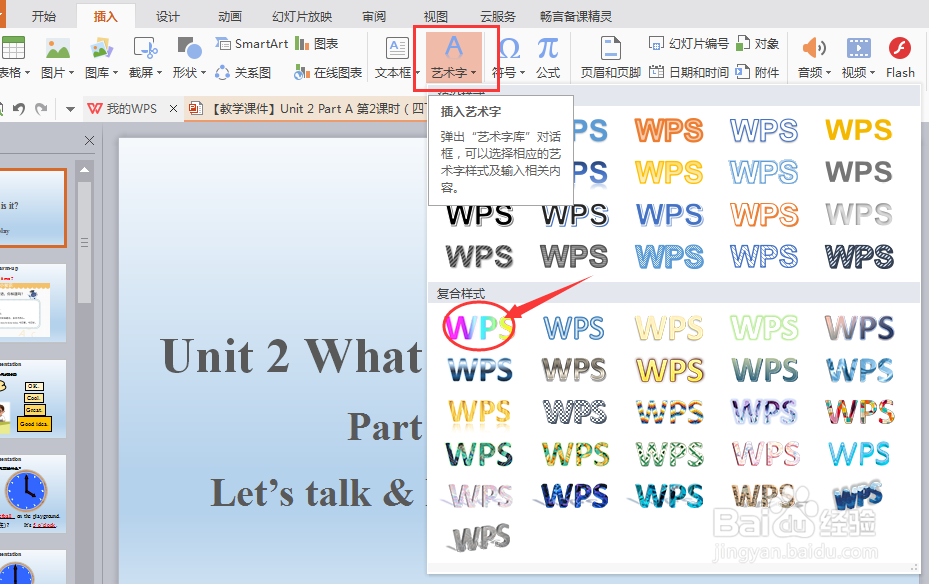929x584 pixels.
Task: Click the 艺术字 WordArt icon
Action: tap(454, 47)
